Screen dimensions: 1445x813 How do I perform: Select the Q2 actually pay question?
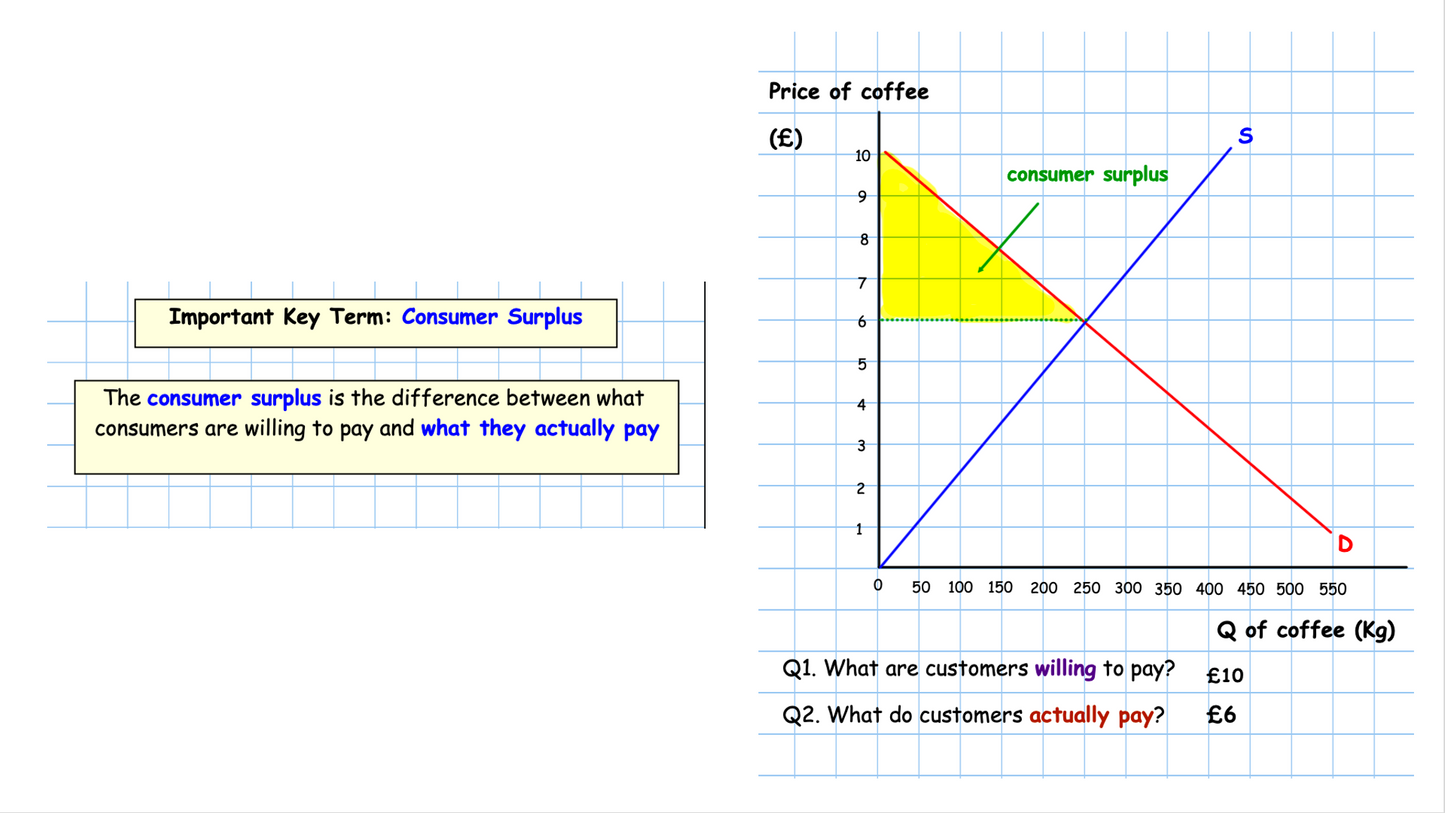975,715
